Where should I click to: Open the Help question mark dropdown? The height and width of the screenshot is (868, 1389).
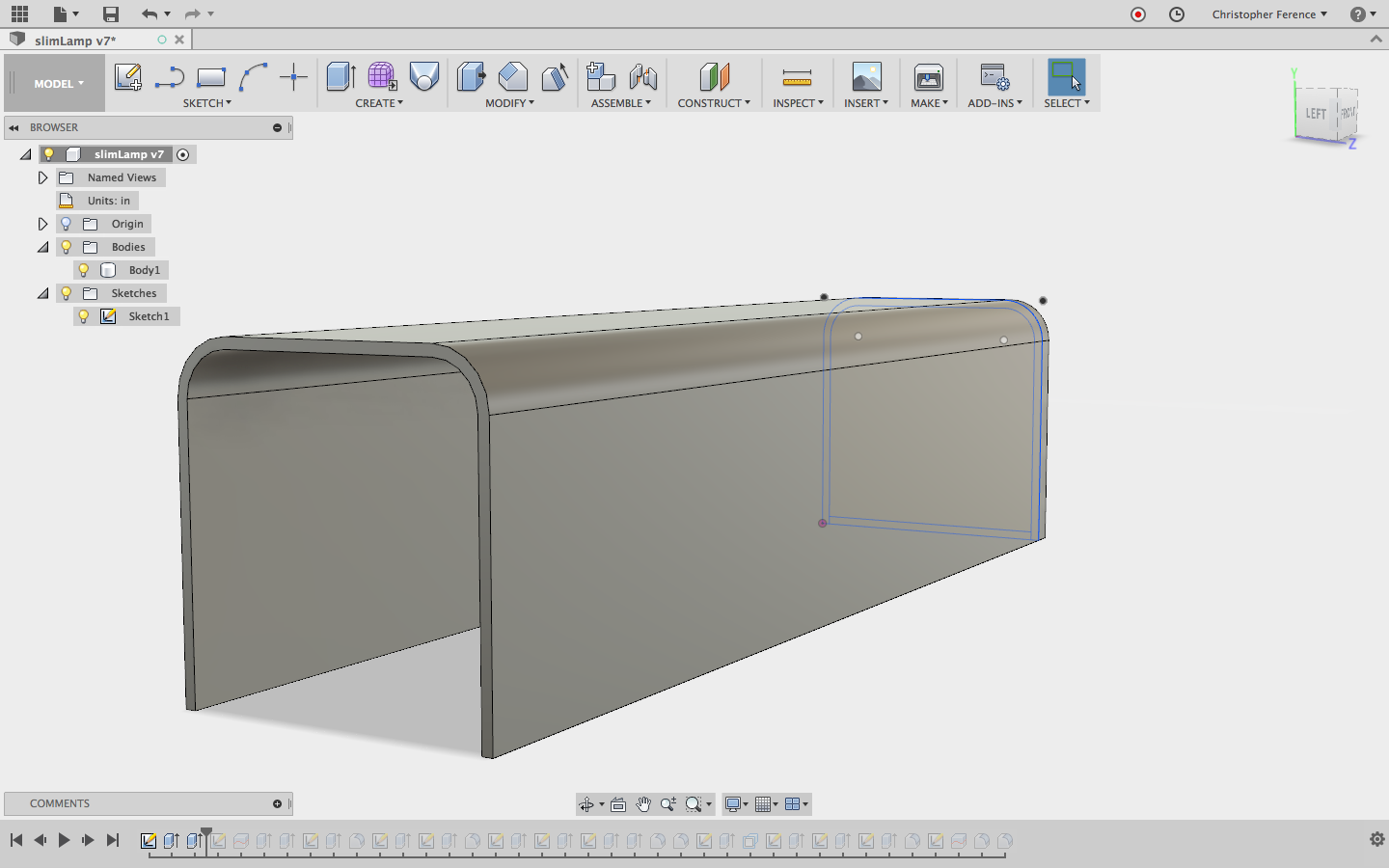[x=1363, y=14]
